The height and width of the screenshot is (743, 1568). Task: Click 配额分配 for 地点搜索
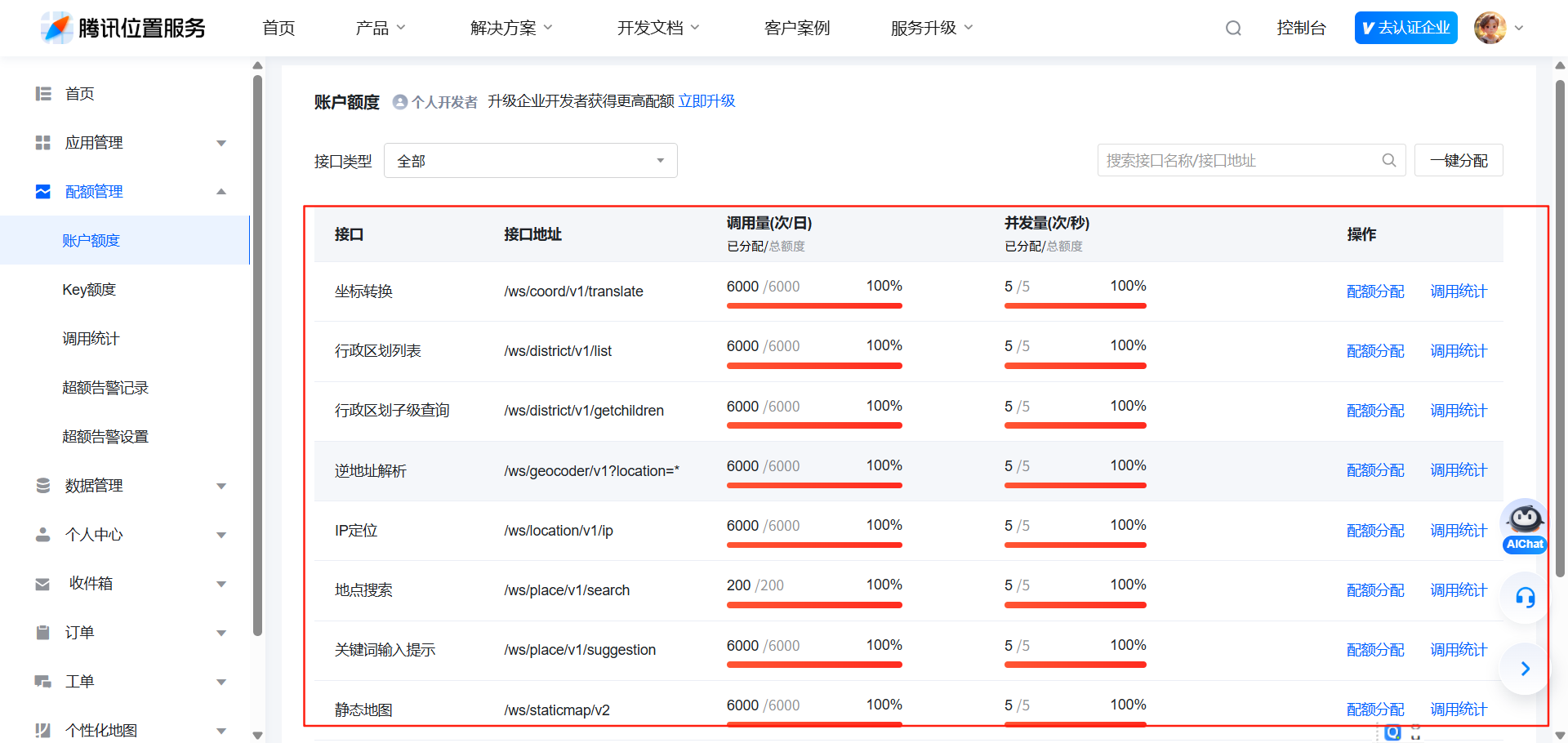point(1375,590)
